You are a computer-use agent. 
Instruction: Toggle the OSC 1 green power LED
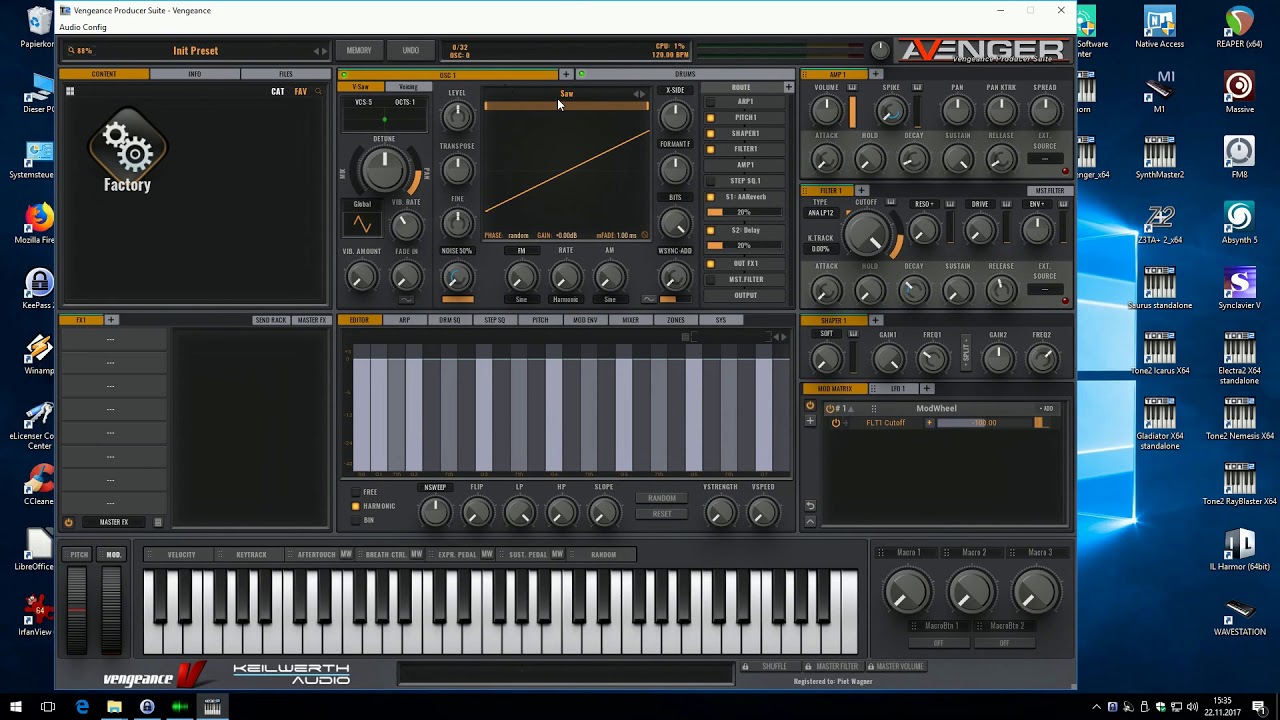point(344,74)
